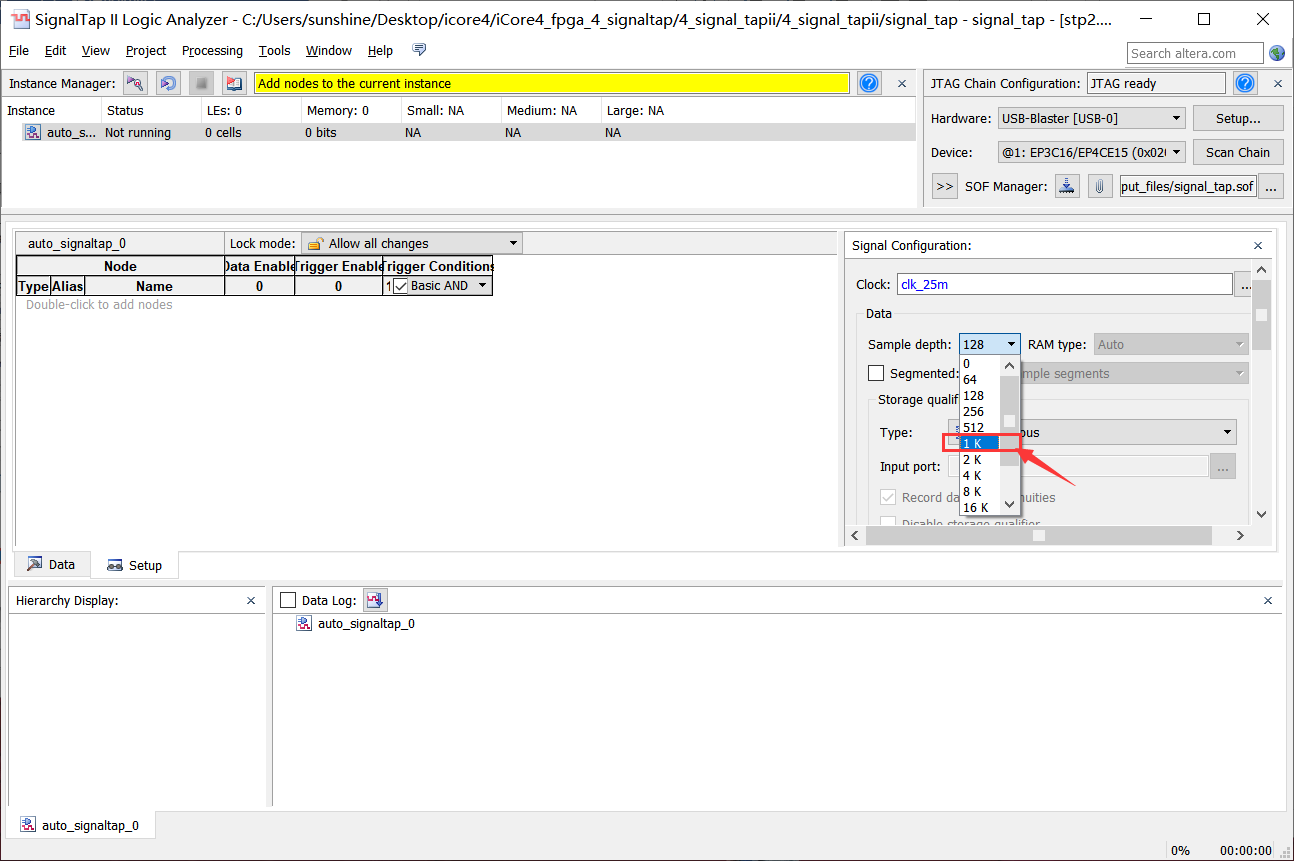Viewport: 1294px width, 861px height.
Task: Click the globe icon beside altera search
Action: (1277, 53)
